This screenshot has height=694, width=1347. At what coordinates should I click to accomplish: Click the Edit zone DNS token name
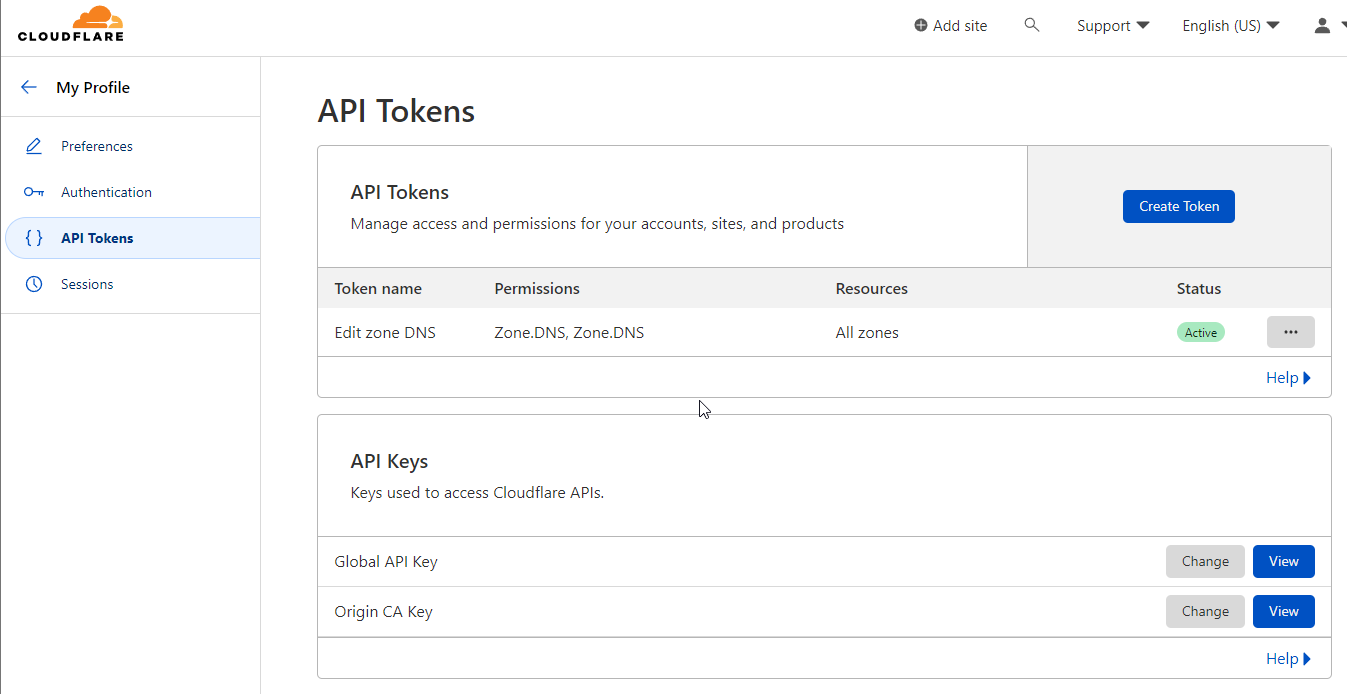pos(385,333)
